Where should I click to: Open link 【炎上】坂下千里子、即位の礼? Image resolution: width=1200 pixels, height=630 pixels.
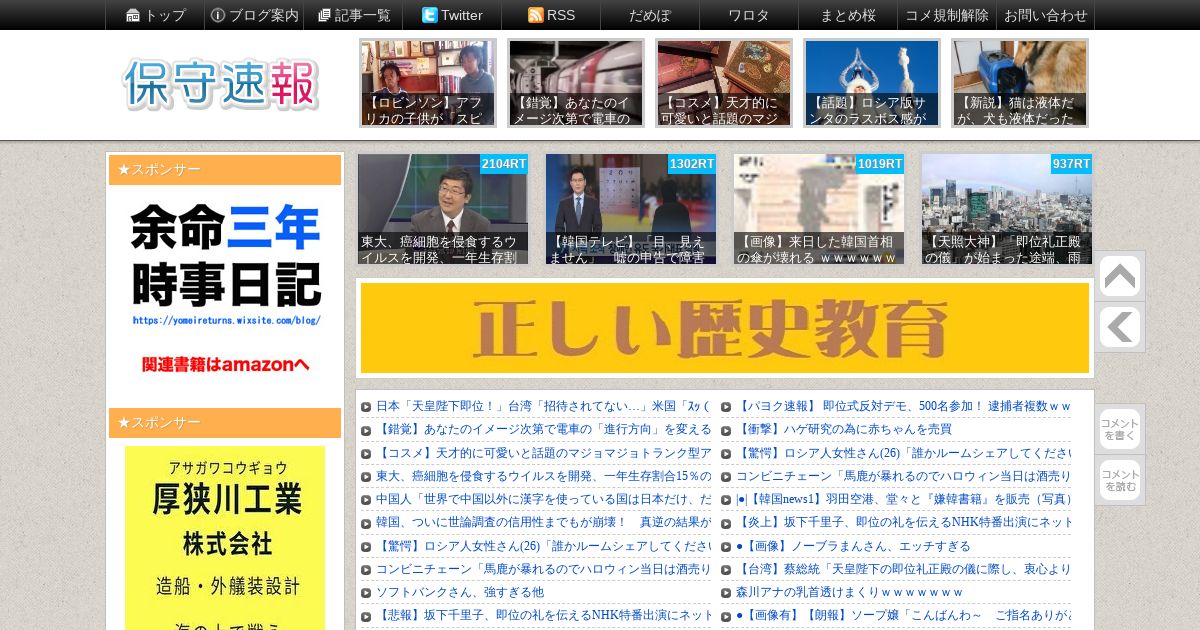pyautogui.click(x=903, y=523)
